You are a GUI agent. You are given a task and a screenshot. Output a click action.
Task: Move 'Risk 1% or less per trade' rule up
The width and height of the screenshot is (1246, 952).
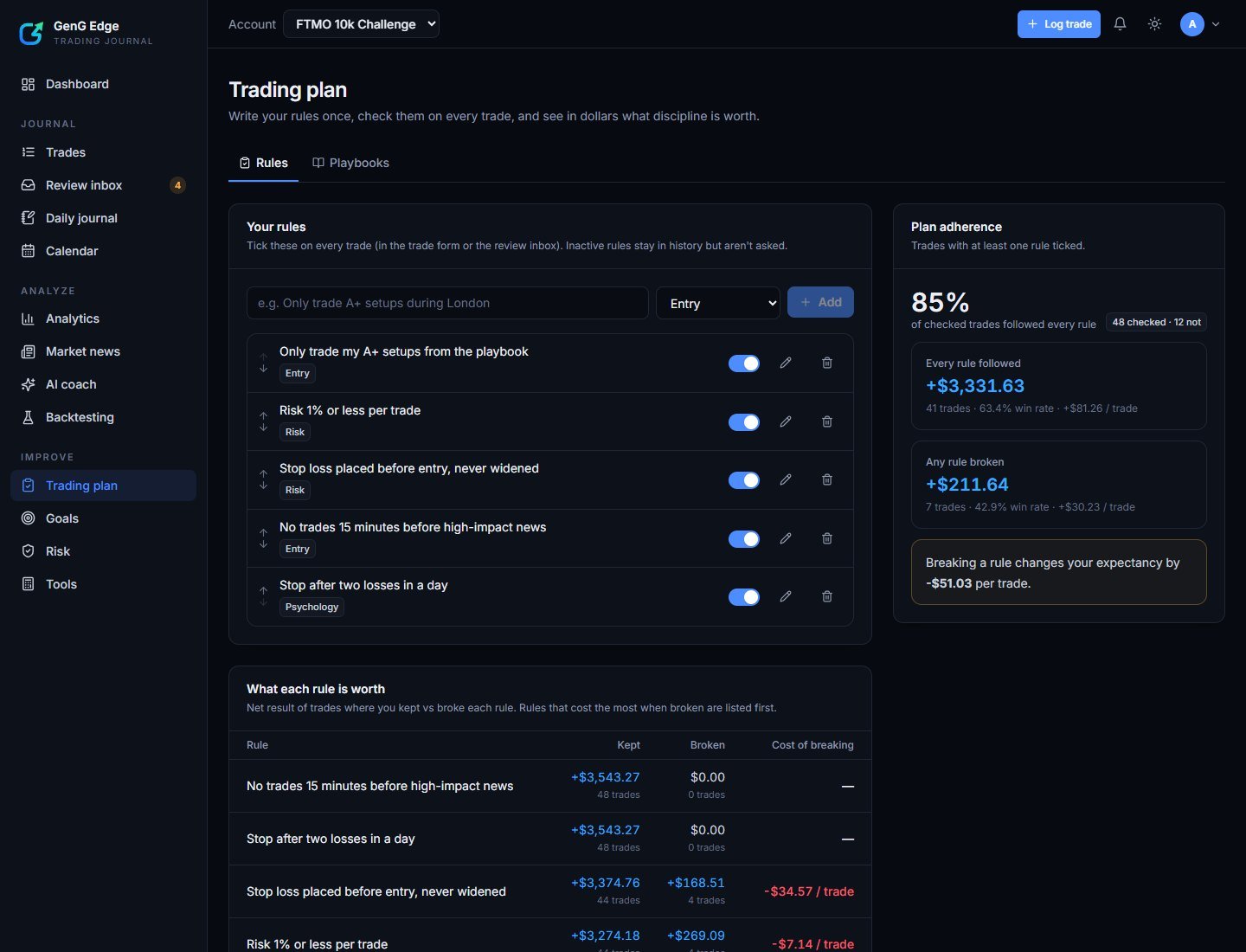click(263, 416)
